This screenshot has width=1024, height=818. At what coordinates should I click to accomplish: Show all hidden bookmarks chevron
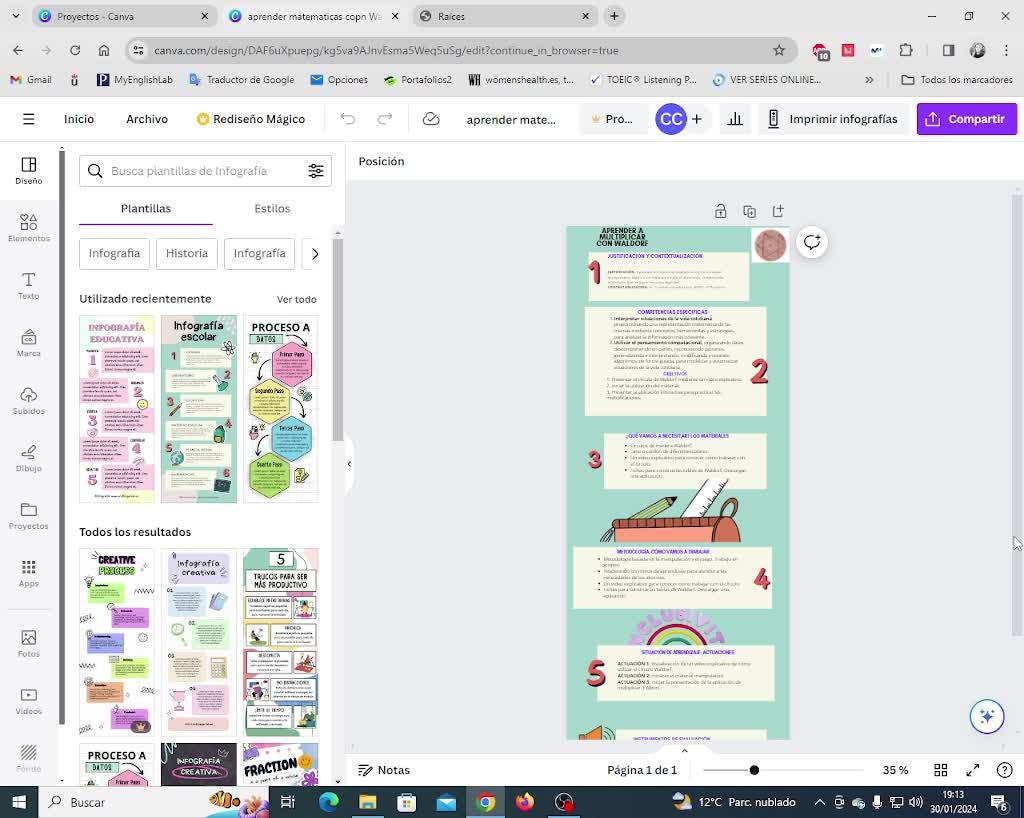869,80
